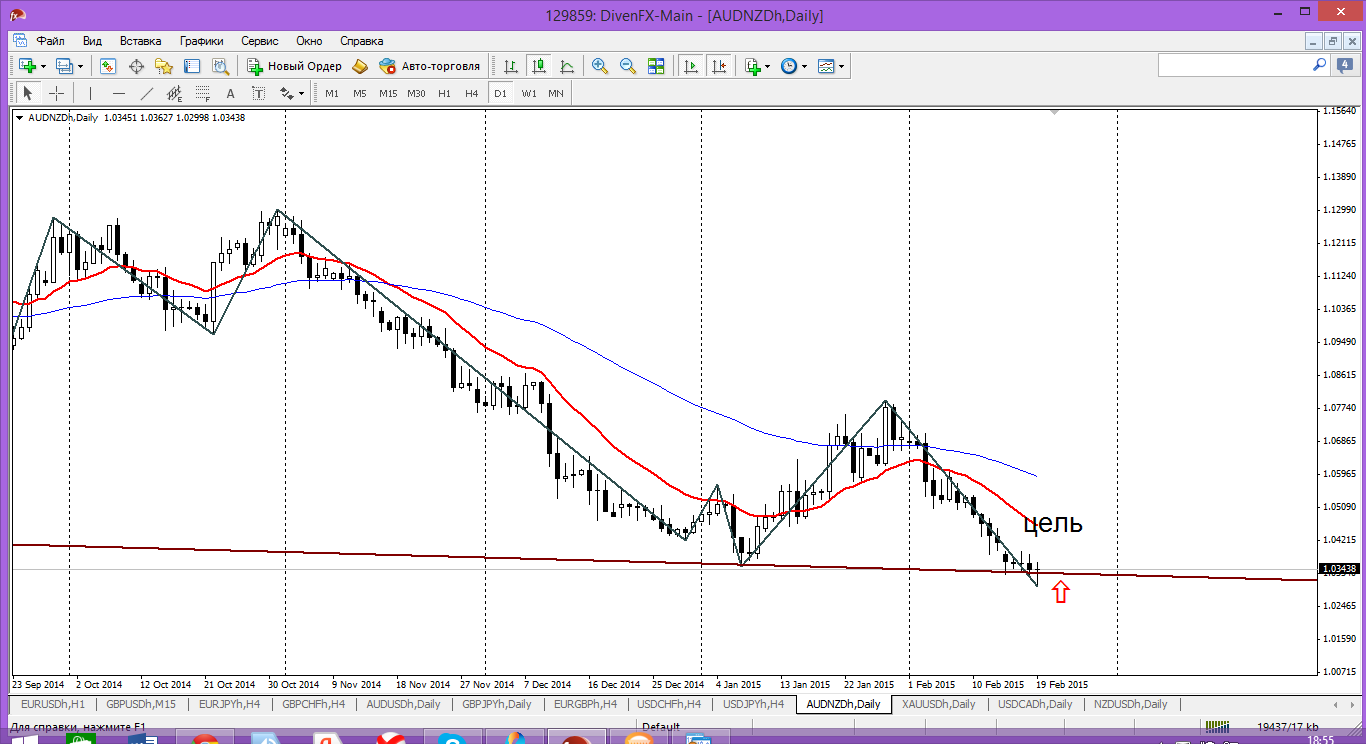Click the Новый Ордер button
This screenshot has width=1370, height=744.
295,66
